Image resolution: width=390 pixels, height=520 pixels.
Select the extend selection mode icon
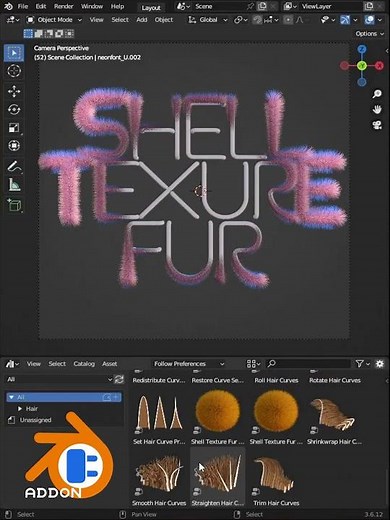pos(38,34)
